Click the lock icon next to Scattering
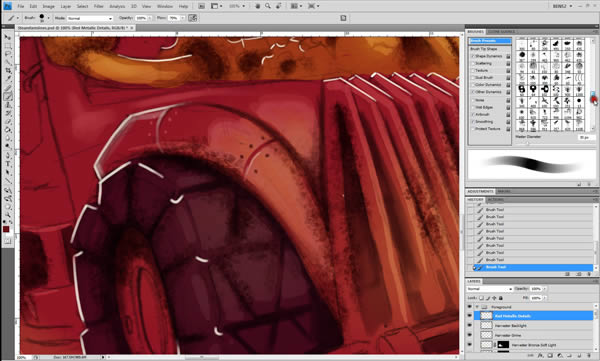Image resolution: width=600 pixels, height=361 pixels. pyautogui.click(x=508, y=64)
